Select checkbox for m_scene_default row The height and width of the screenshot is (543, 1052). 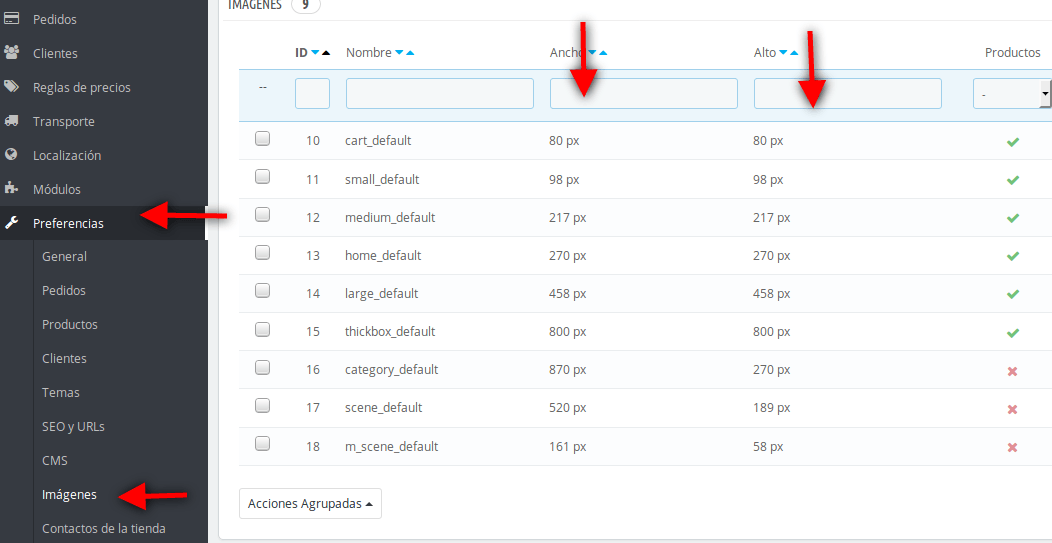(x=262, y=444)
